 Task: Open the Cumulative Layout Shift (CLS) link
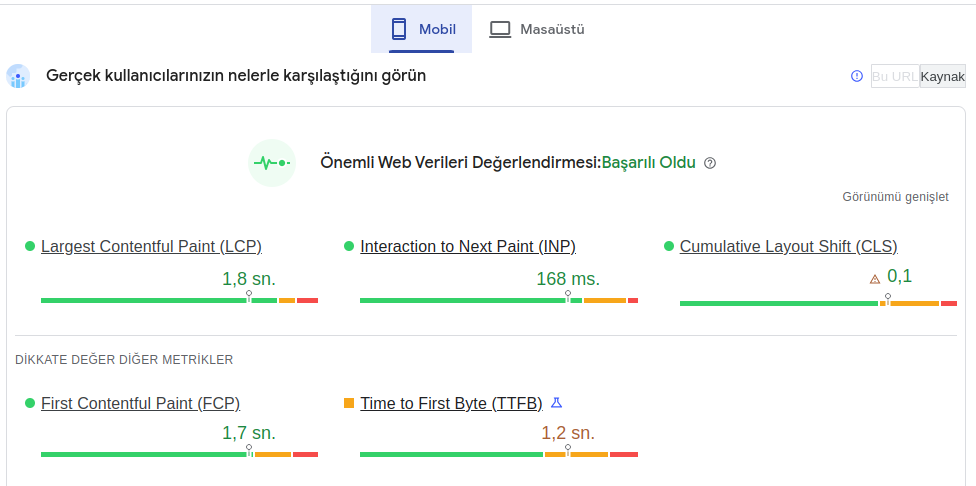(789, 246)
